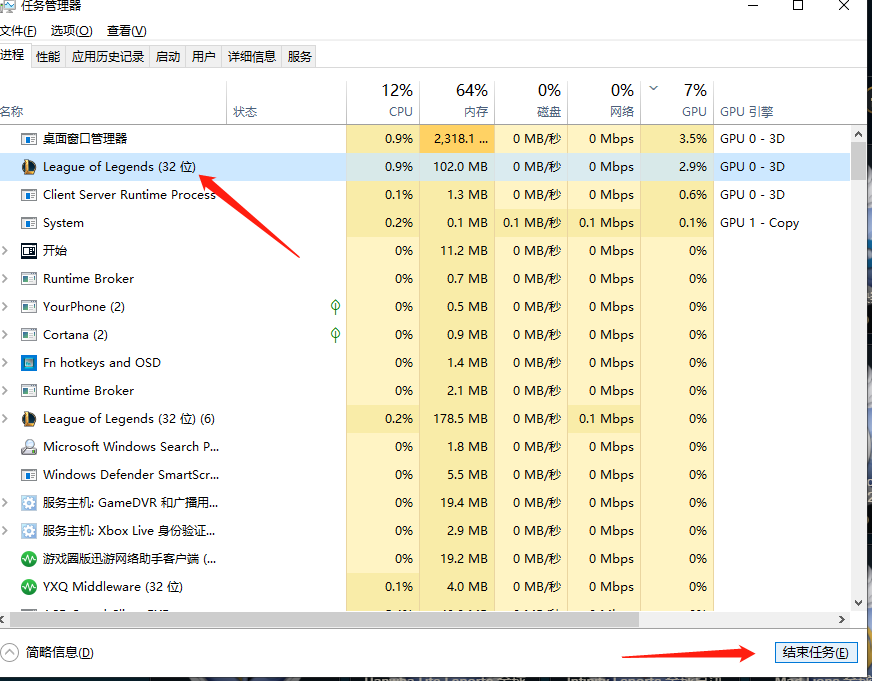Click the Task Manager title bar icon

pyautogui.click(x=7, y=6)
